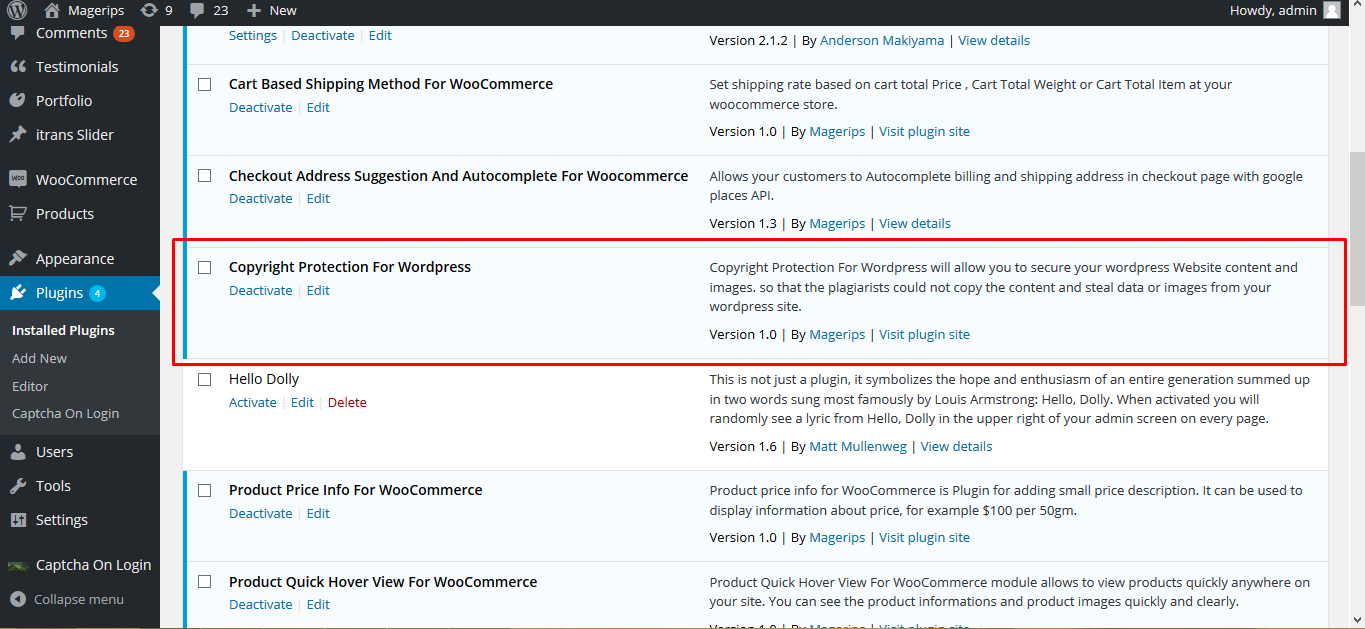Click the itrans Slider pin icon

(18, 135)
